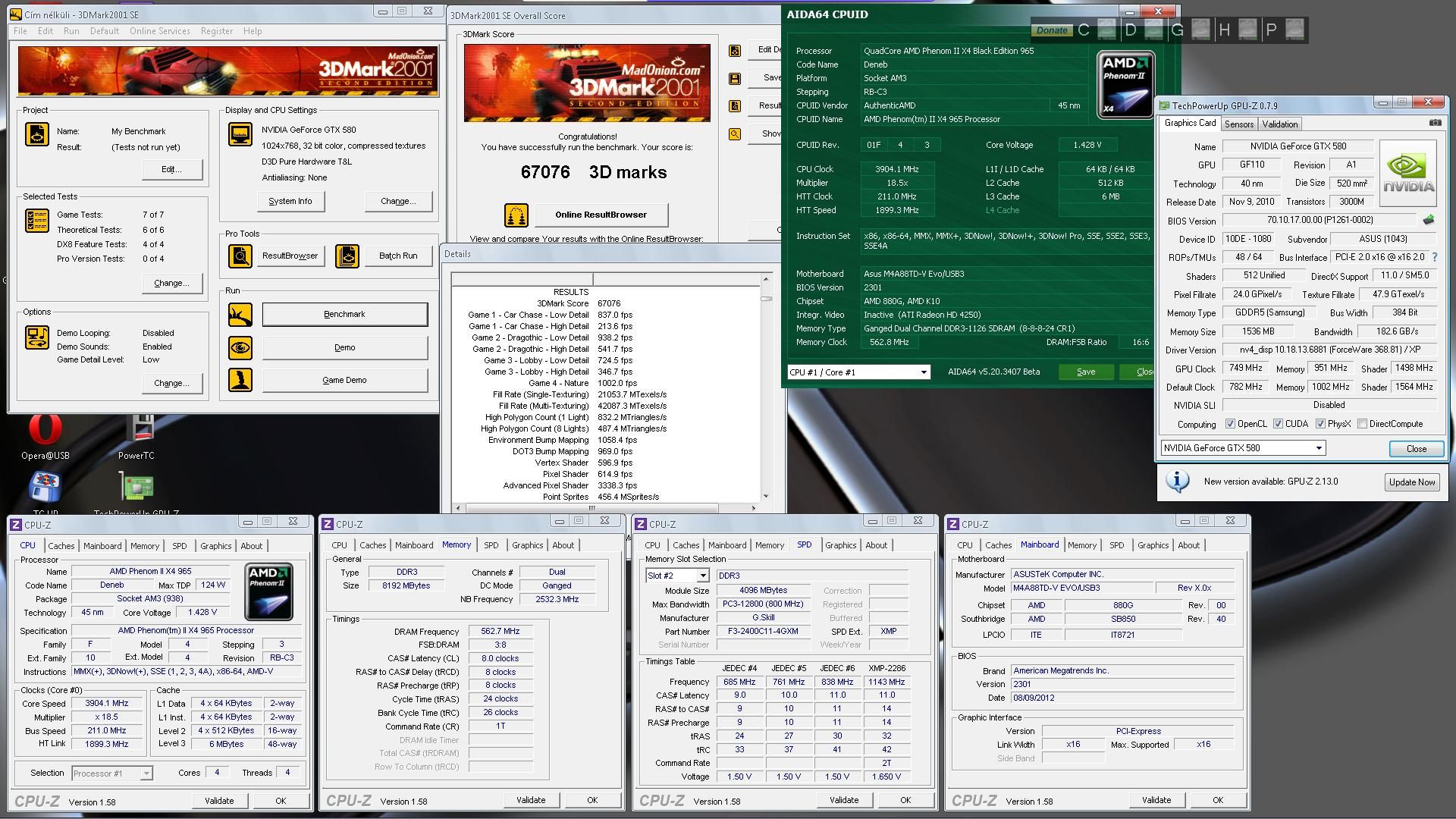Viewport: 1456px width, 819px height.
Task: Click the scroll down arrow in Details list
Action: [x=766, y=496]
